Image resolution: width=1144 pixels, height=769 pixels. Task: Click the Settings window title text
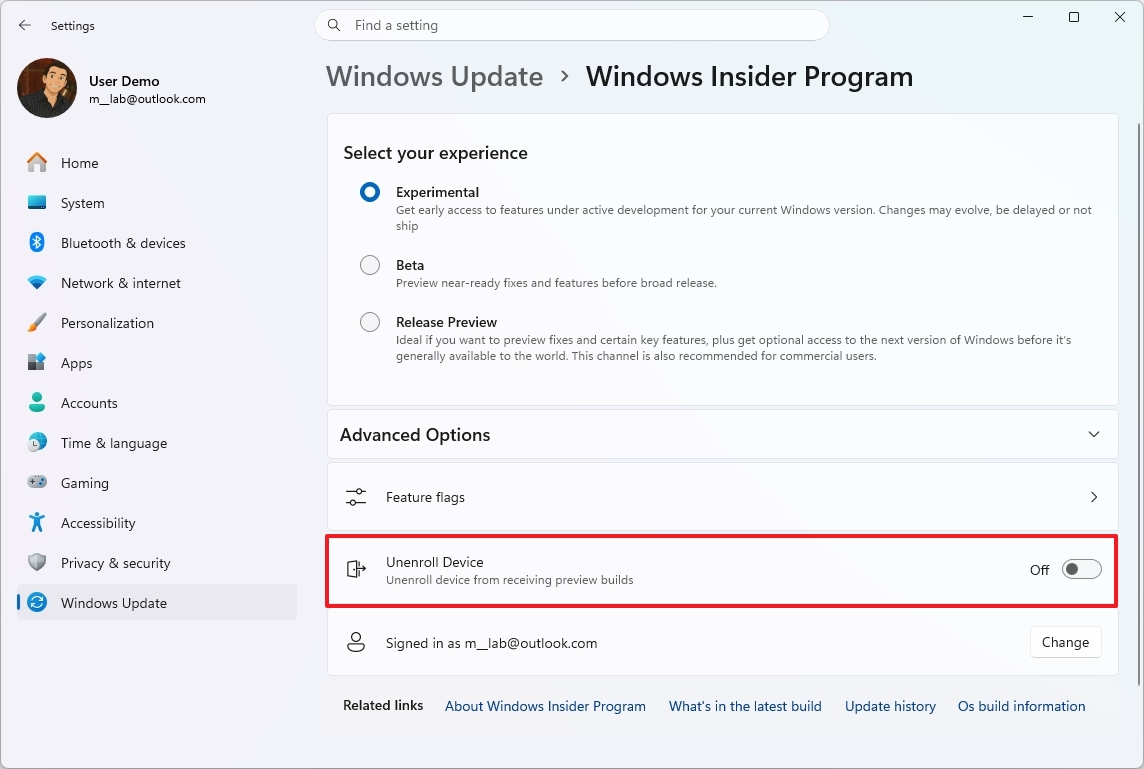click(x=73, y=26)
